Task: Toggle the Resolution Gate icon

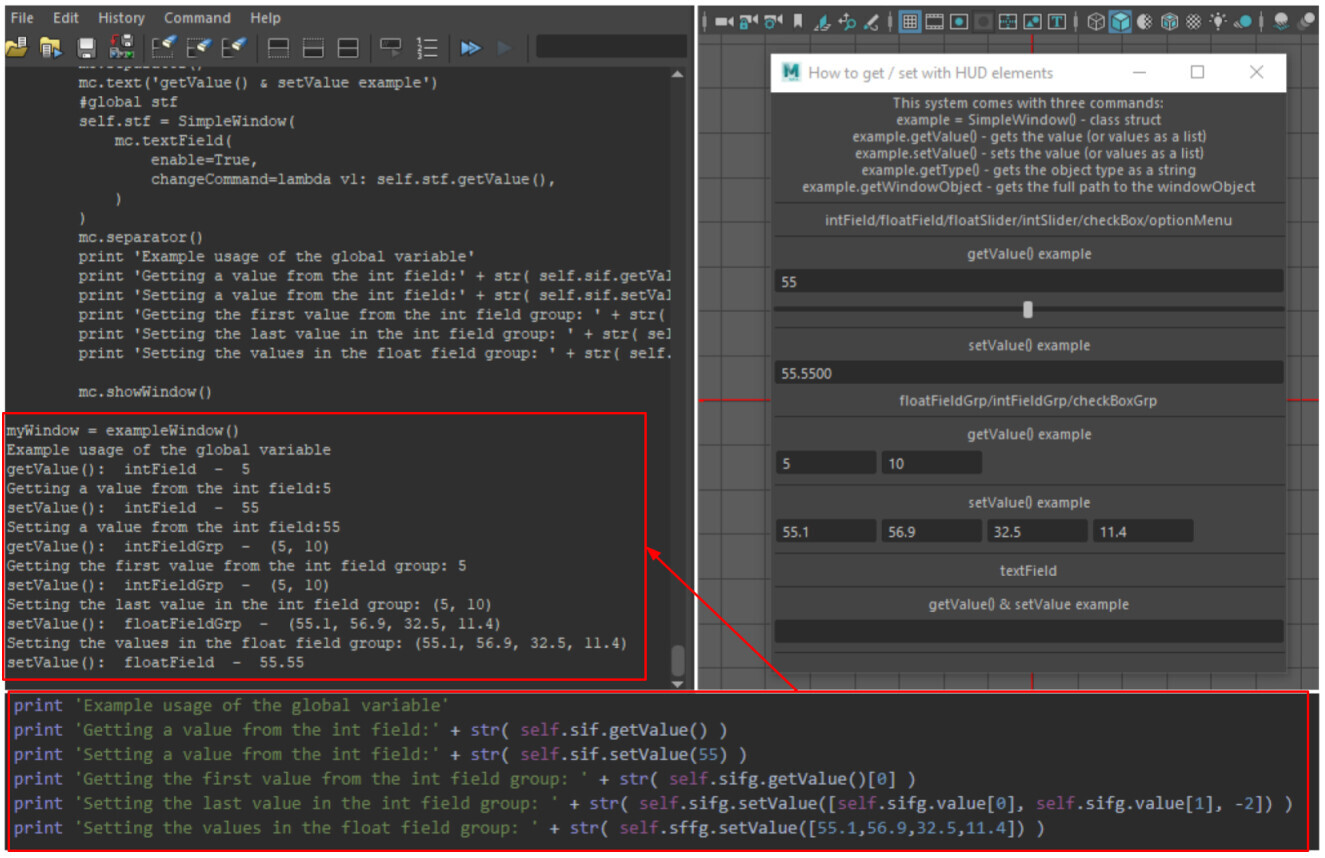Action: [x=958, y=21]
